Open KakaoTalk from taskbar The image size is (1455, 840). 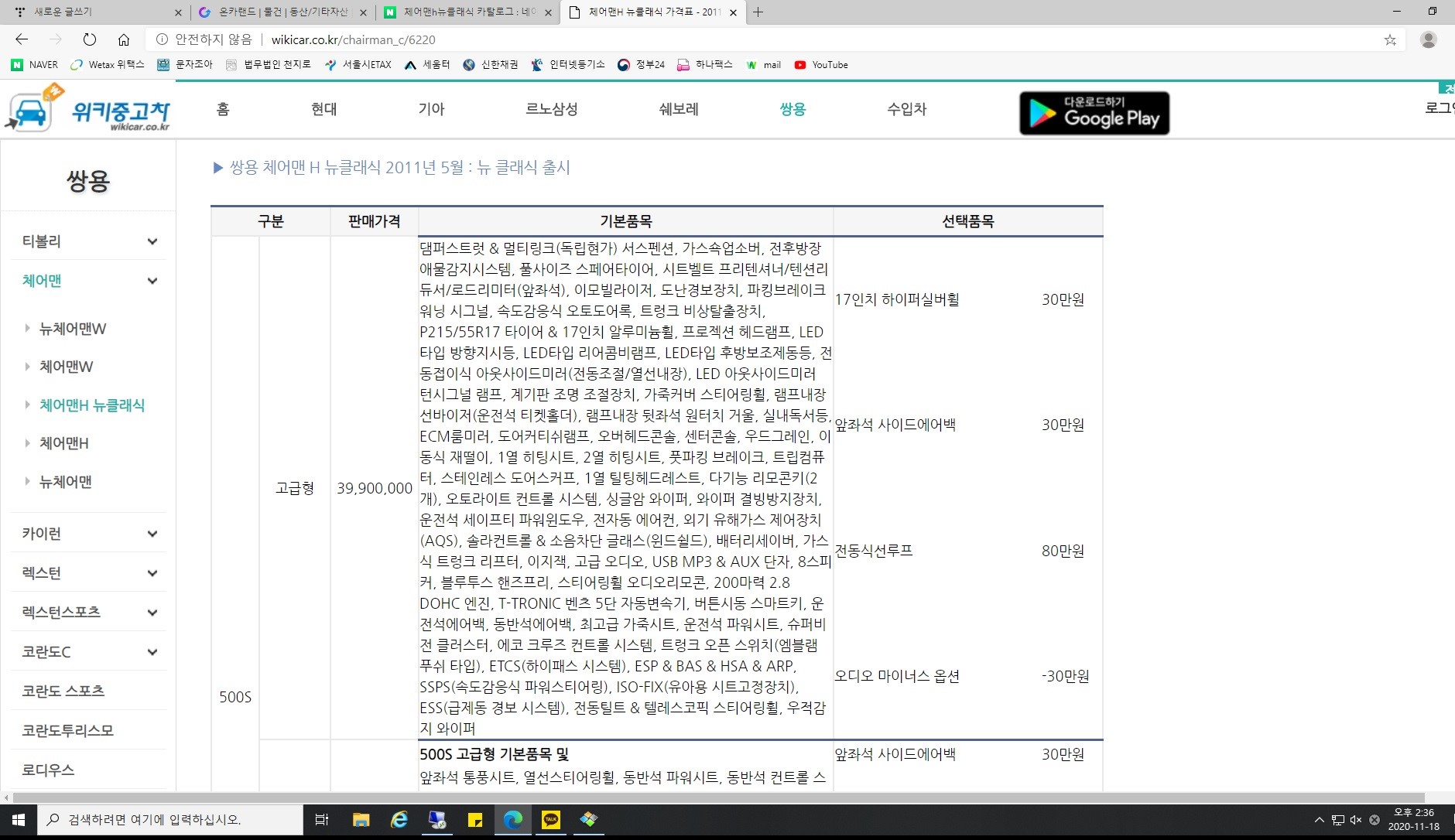[x=551, y=820]
